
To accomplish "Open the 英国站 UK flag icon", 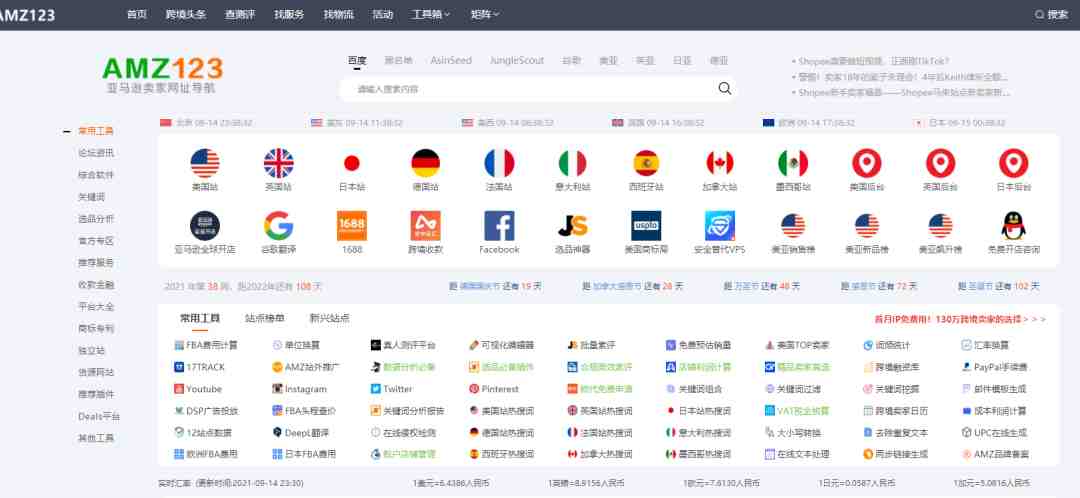I will [x=278, y=163].
